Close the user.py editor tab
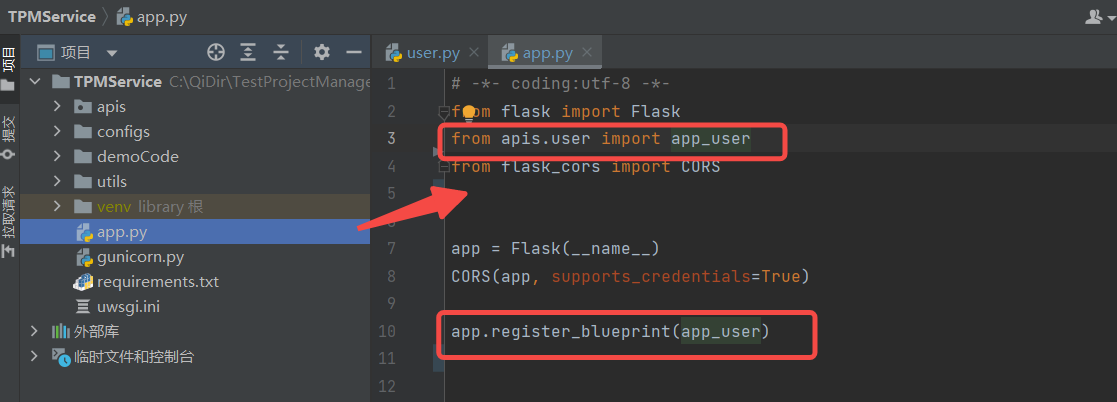1117x402 pixels. pyautogui.click(x=473, y=53)
